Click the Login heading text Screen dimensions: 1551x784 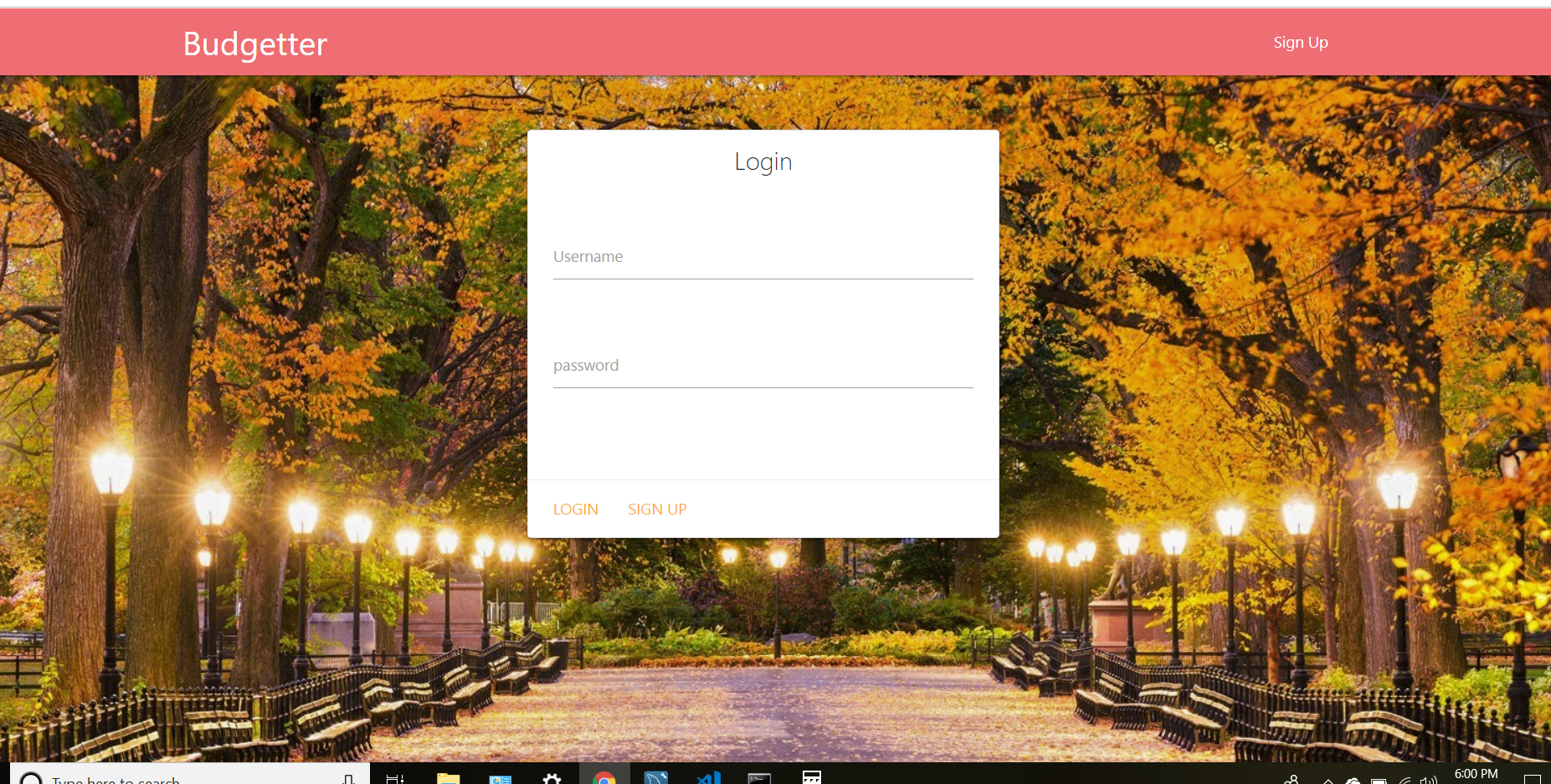pyautogui.click(x=763, y=161)
